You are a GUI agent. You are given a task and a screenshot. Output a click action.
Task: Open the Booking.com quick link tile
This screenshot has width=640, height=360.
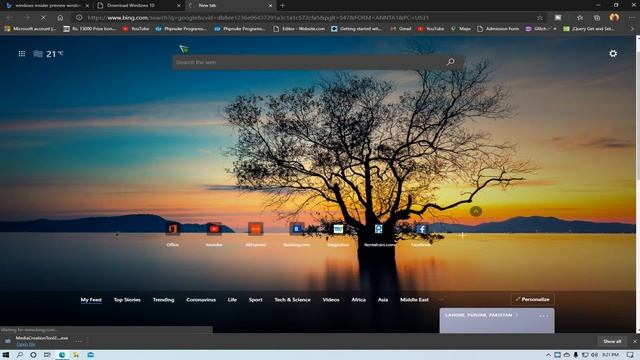[297, 233]
